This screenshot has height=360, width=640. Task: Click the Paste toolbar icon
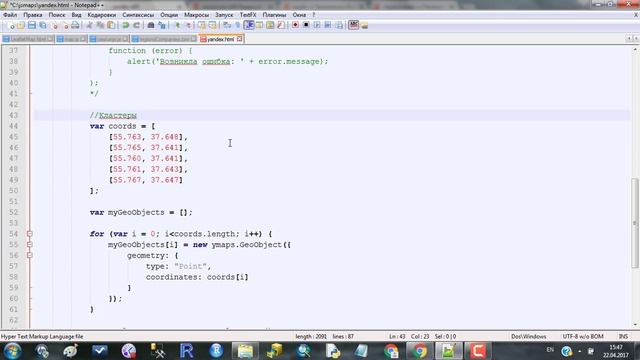111,25
